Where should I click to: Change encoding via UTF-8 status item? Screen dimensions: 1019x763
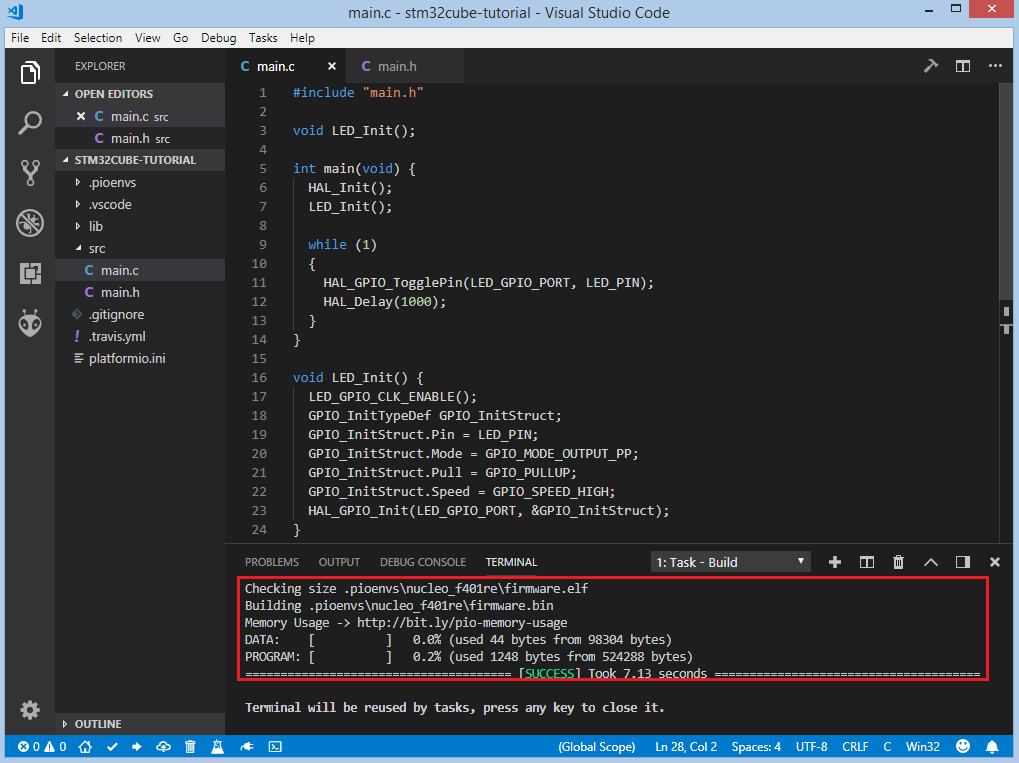pyautogui.click(x=811, y=747)
